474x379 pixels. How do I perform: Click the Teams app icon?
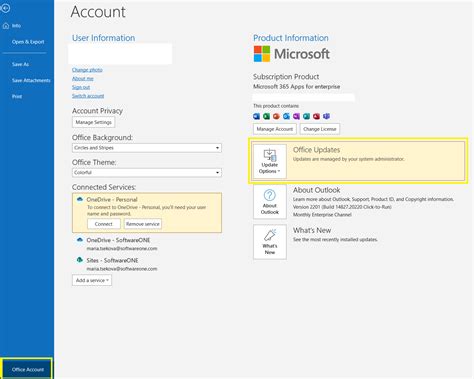[x=326, y=116]
